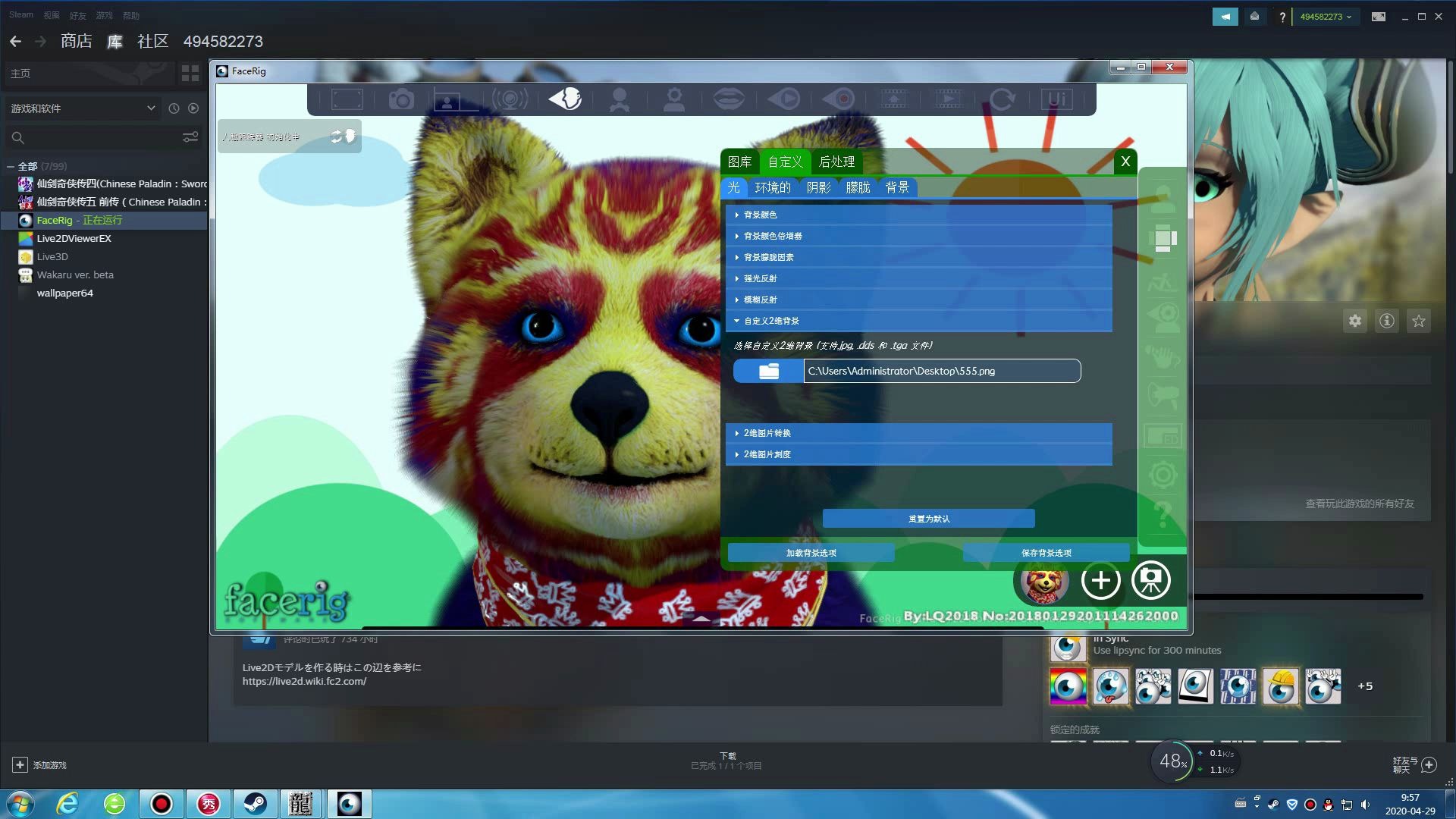Switch to the 图库 tab

(739, 162)
